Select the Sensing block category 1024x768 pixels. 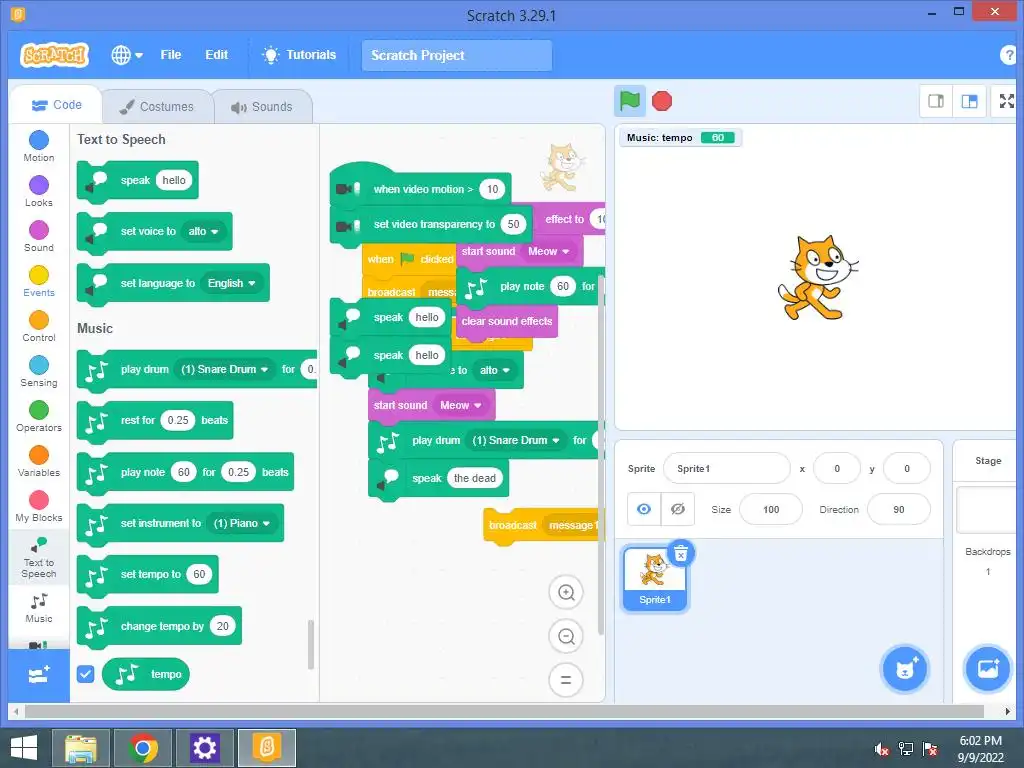pos(39,372)
